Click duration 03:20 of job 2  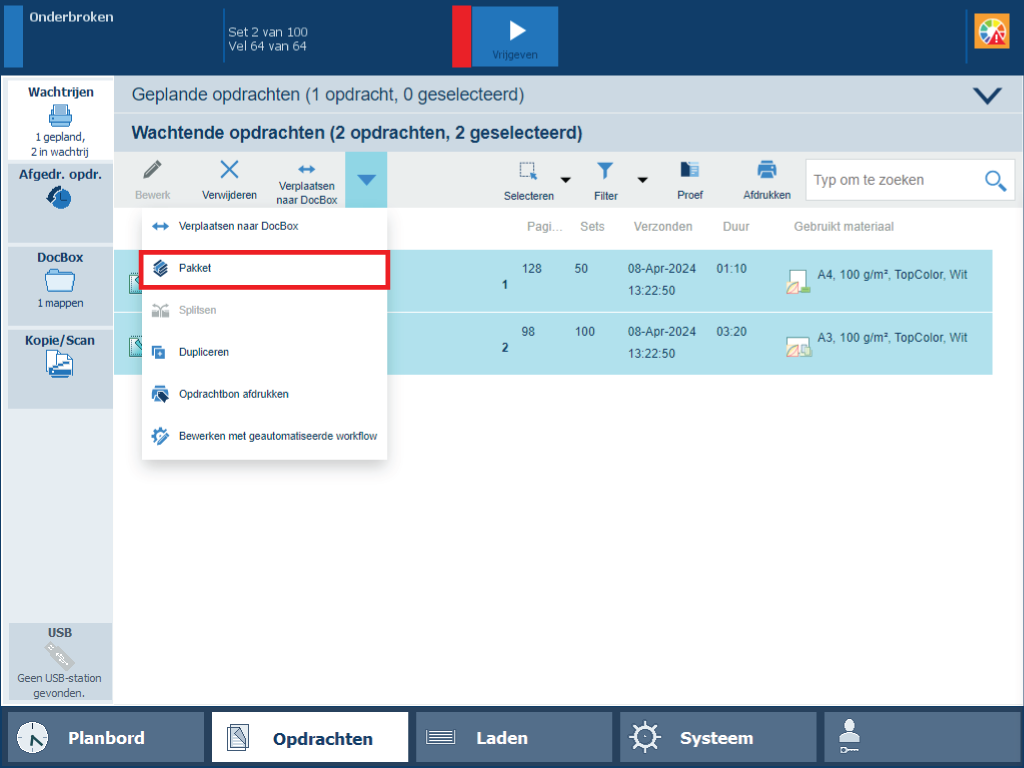pos(731,332)
